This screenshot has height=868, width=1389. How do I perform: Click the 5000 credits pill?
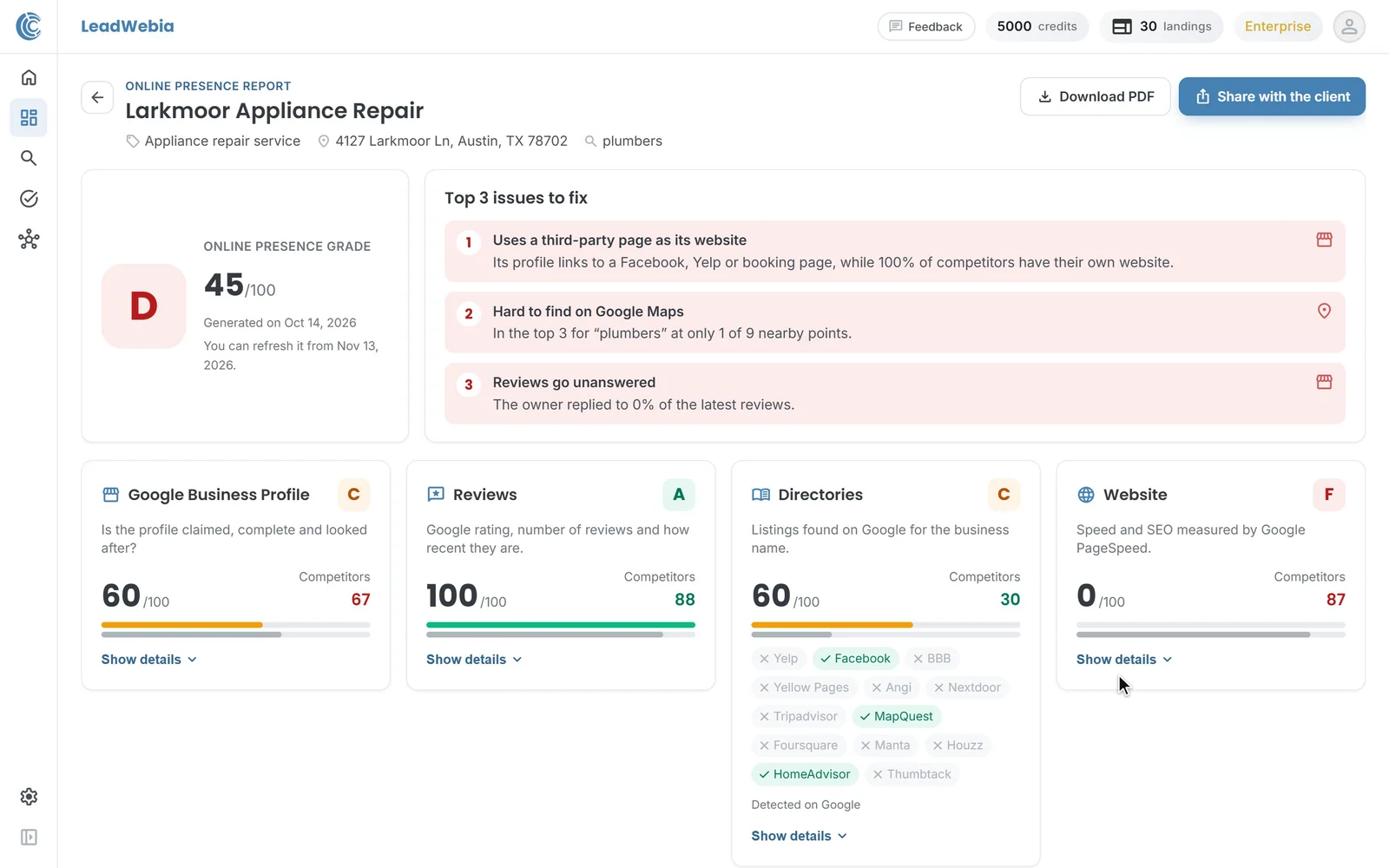(x=1037, y=26)
